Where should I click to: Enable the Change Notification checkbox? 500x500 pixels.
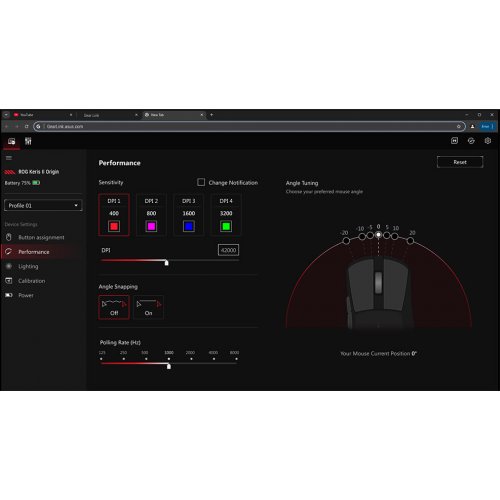[201, 182]
